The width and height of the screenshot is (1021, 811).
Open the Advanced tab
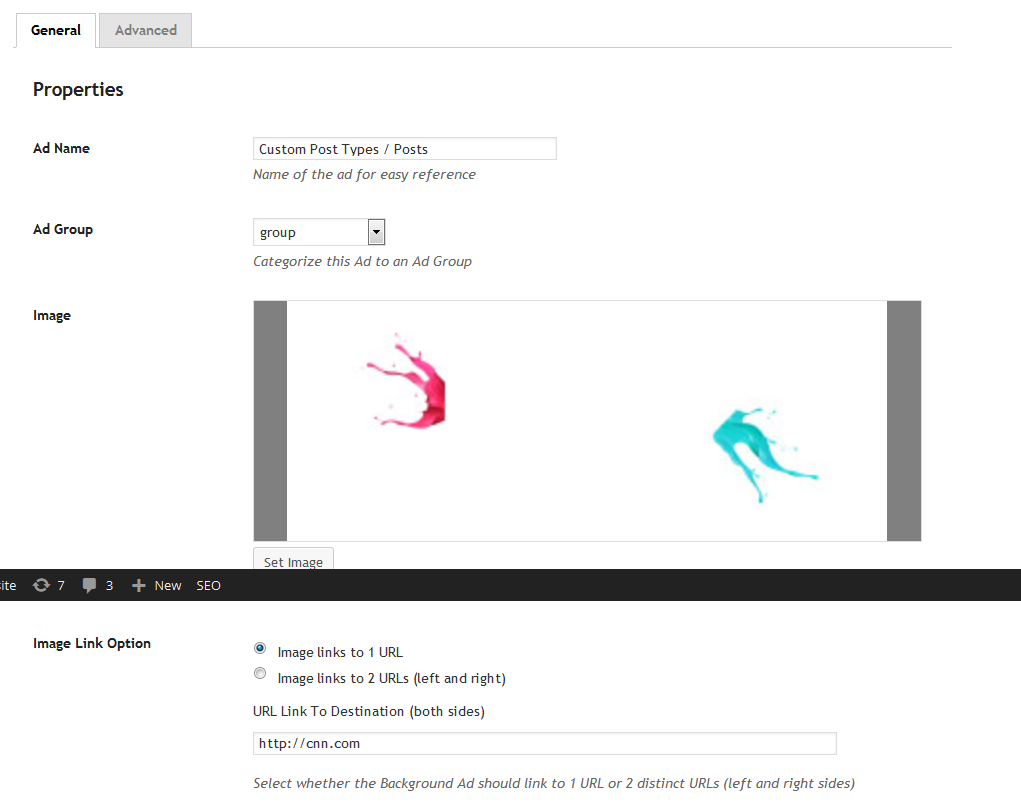(x=146, y=31)
